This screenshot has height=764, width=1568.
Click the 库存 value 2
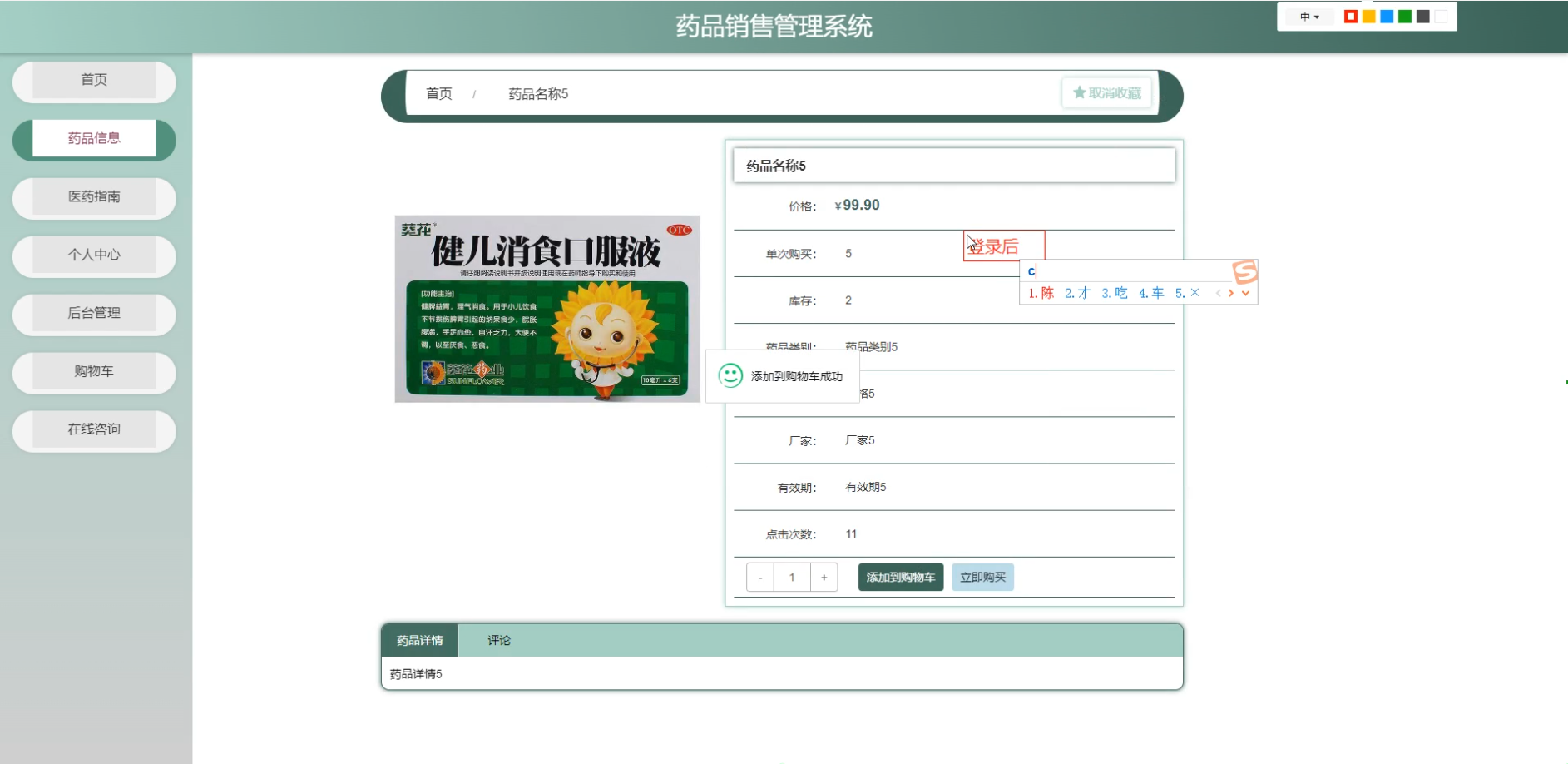[848, 300]
